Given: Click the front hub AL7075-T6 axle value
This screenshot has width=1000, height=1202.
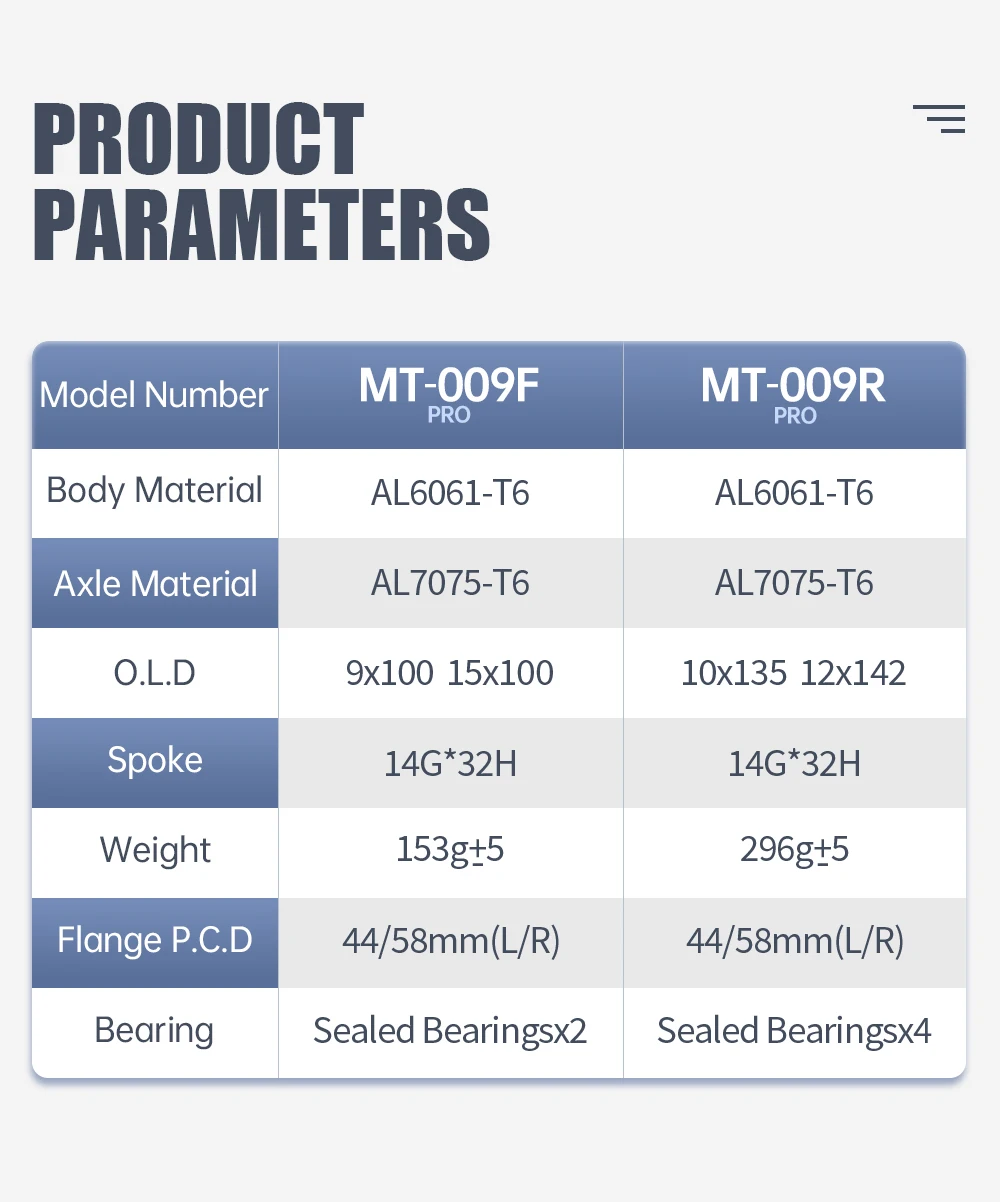Looking at the screenshot, I should point(450,583).
